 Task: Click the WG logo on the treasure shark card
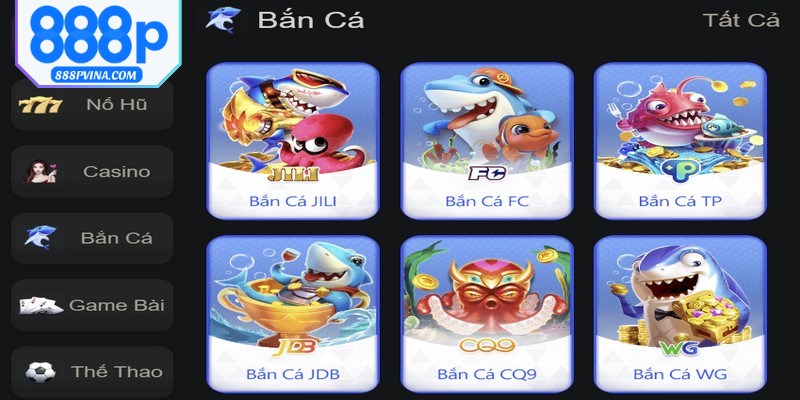point(679,347)
